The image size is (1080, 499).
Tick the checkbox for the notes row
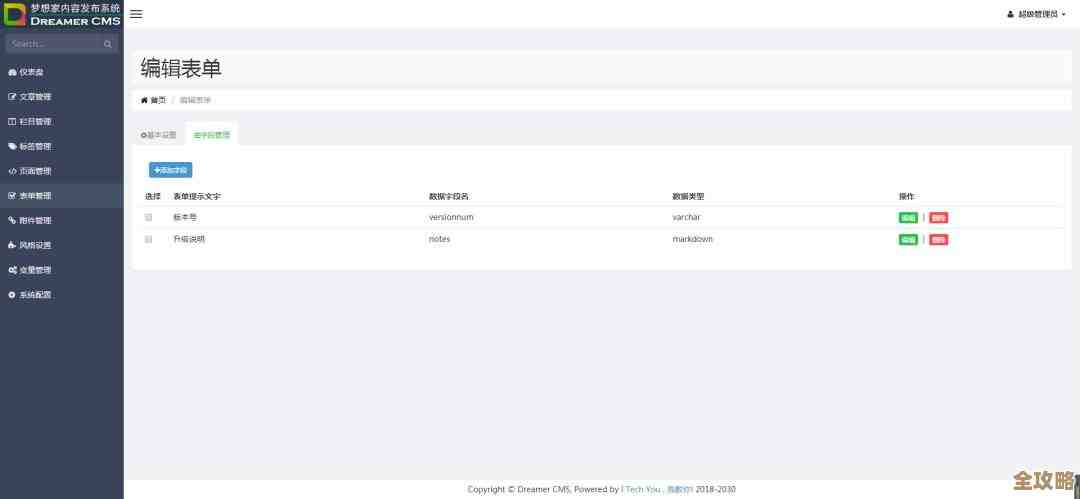[149, 240]
